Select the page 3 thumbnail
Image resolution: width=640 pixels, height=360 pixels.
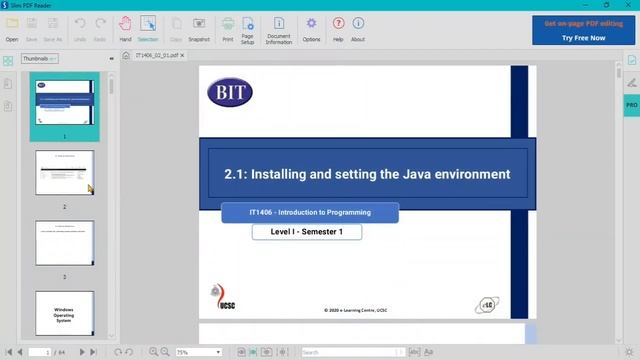(x=64, y=243)
